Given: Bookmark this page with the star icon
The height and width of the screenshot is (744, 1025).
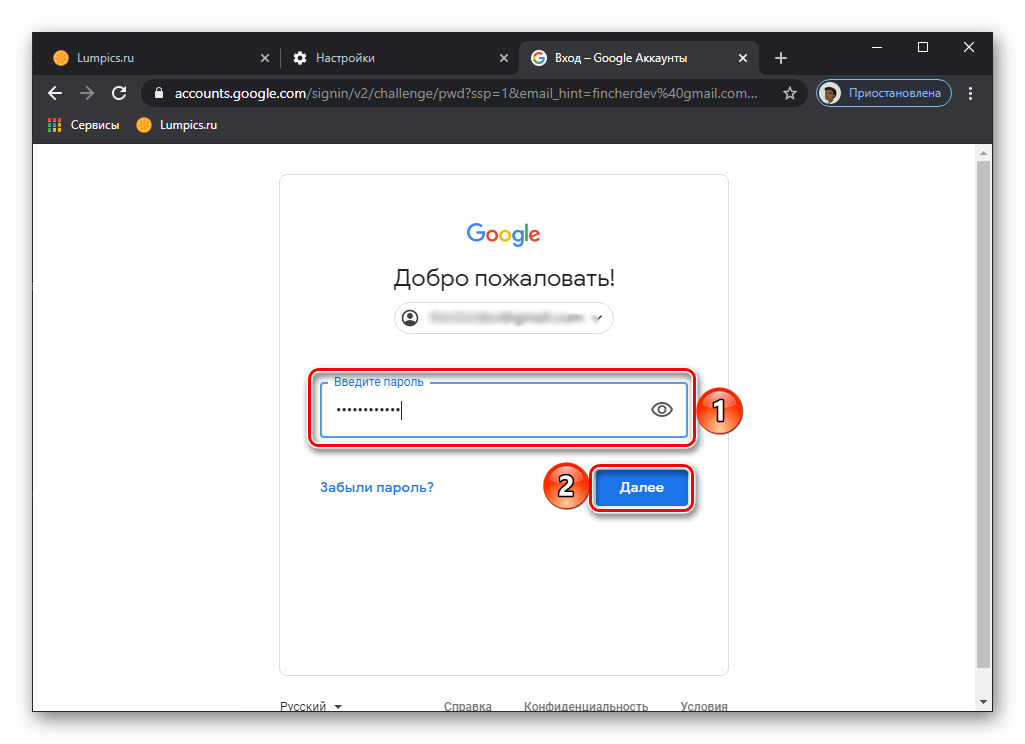Looking at the screenshot, I should (x=790, y=93).
